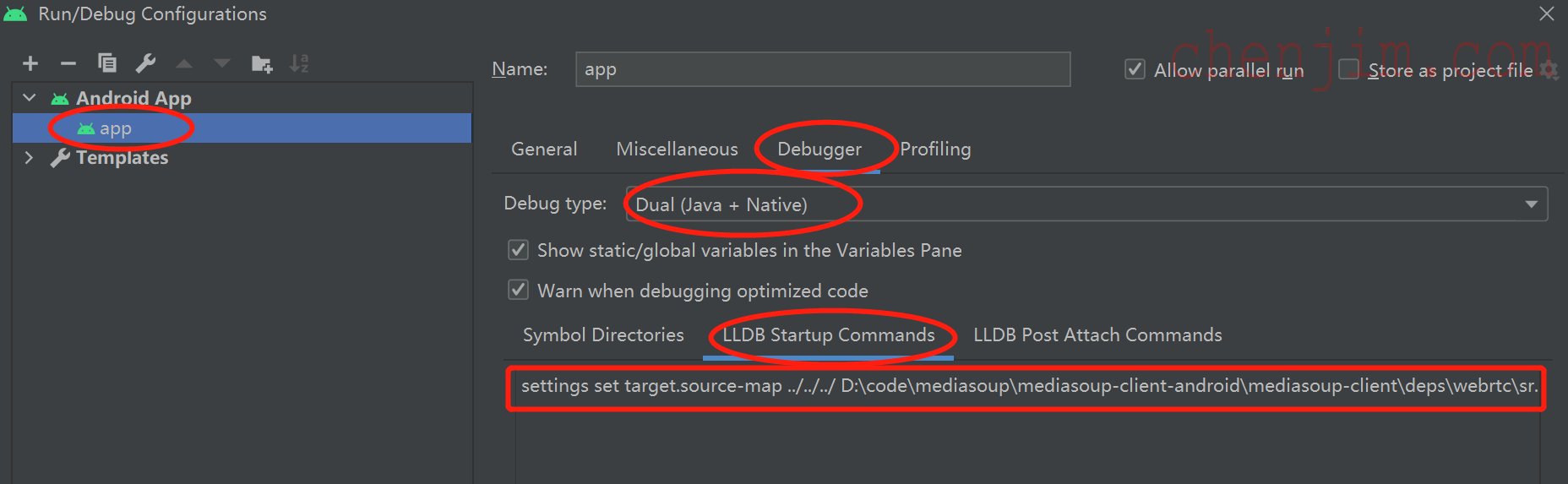Toggle Allow parallel run checkbox

tap(1135, 69)
